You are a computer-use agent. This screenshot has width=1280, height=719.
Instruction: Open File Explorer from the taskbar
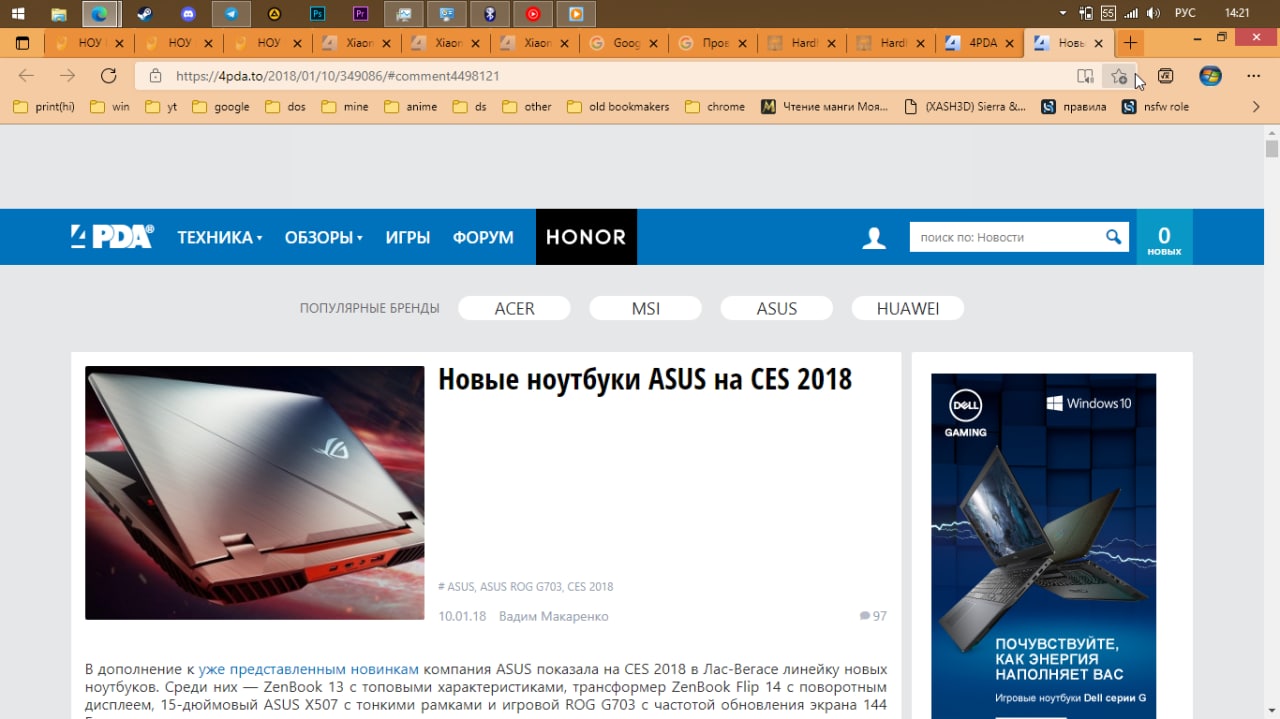(x=58, y=14)
